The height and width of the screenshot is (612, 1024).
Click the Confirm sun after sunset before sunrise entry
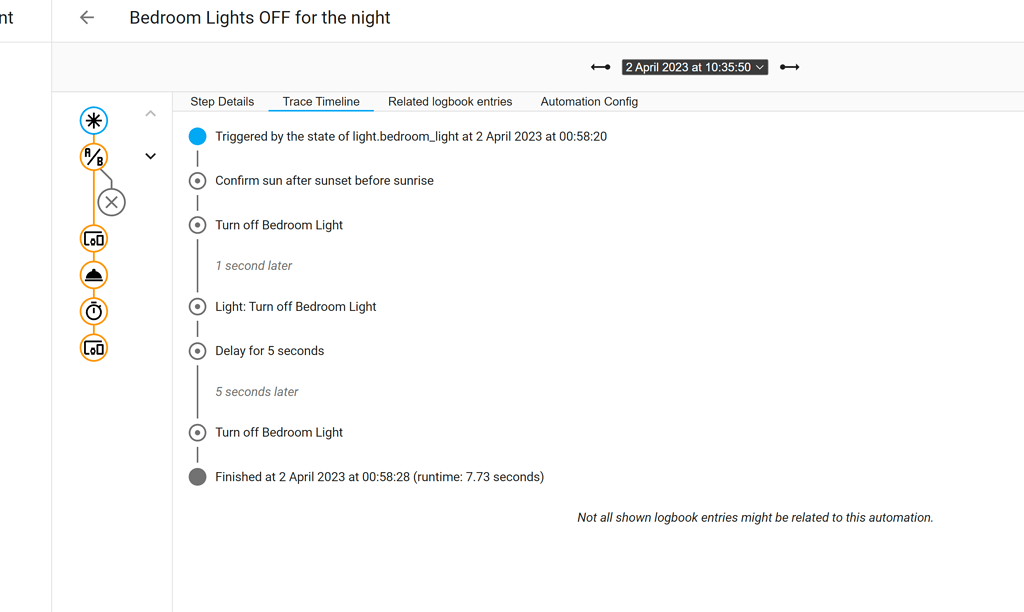point(324,180)
